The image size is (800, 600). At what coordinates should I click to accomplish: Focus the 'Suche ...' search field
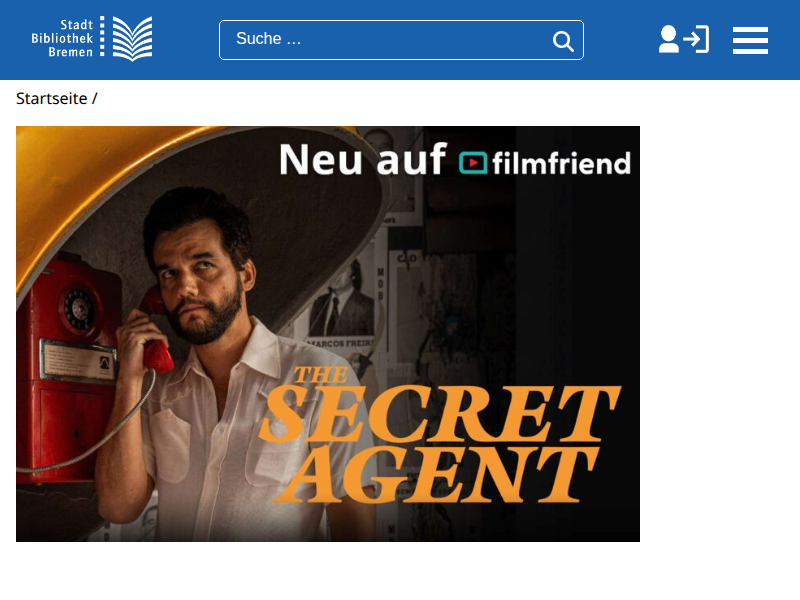click(401, 40)
